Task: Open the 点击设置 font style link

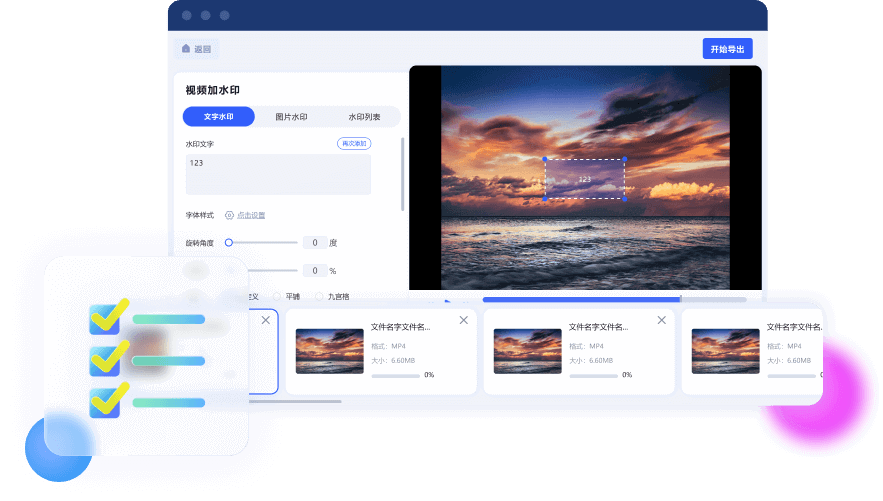Action: (x=251, y=215)
